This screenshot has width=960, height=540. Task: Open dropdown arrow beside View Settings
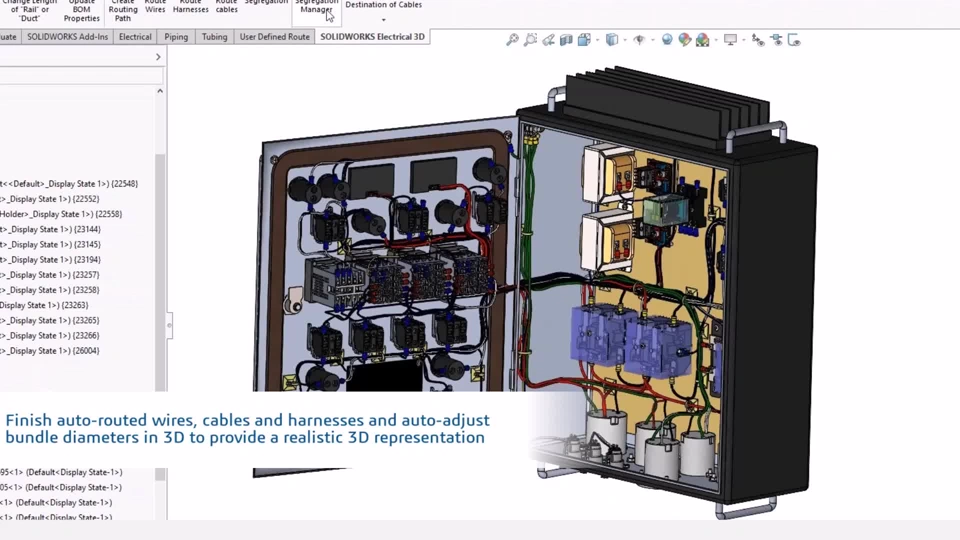716,40
